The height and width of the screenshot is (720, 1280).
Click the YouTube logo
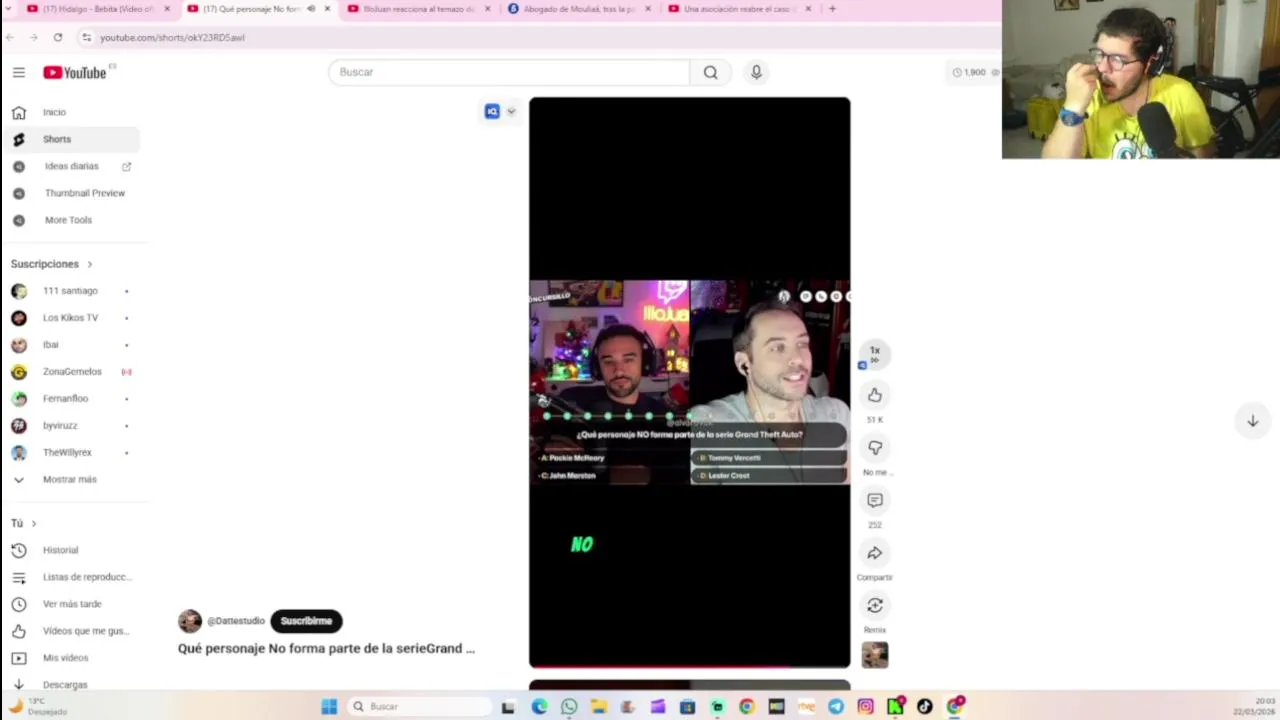(75, 72)
